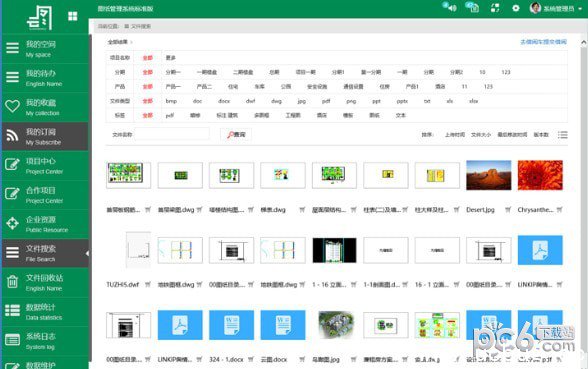Image resolution: width=588 pixels, height=369 pixels.
Task: Click the 去借阅车提交借阅 link
Action: click(543, 42)
